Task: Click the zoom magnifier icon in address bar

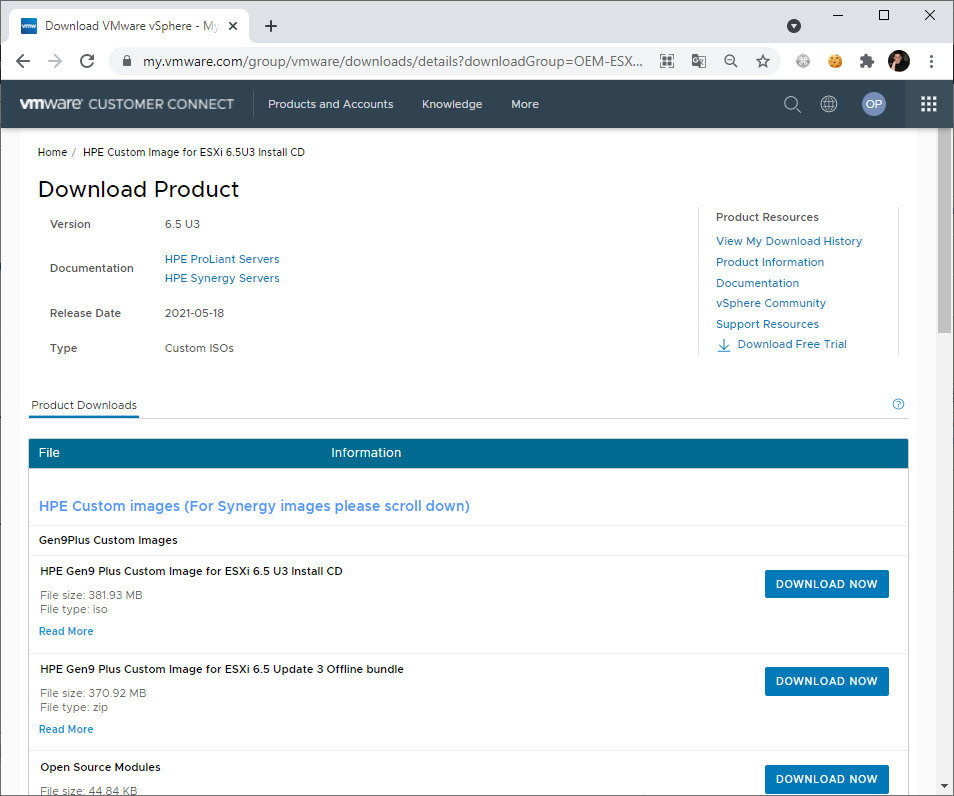Action: coord(731,61)
